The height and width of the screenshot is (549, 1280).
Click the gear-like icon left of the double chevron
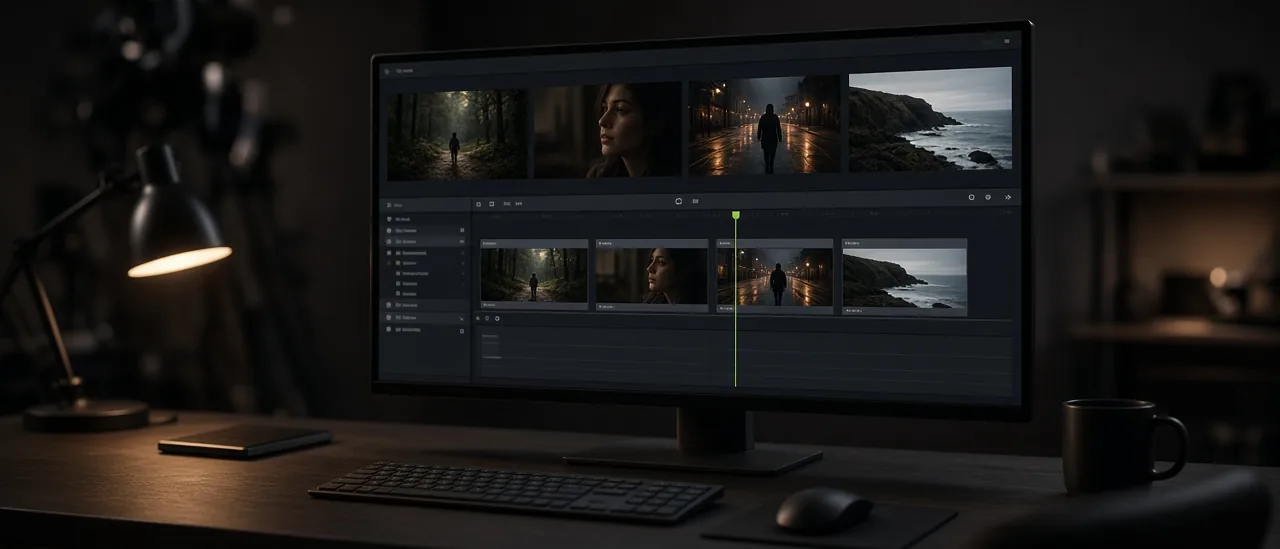(x=988, y=197)
